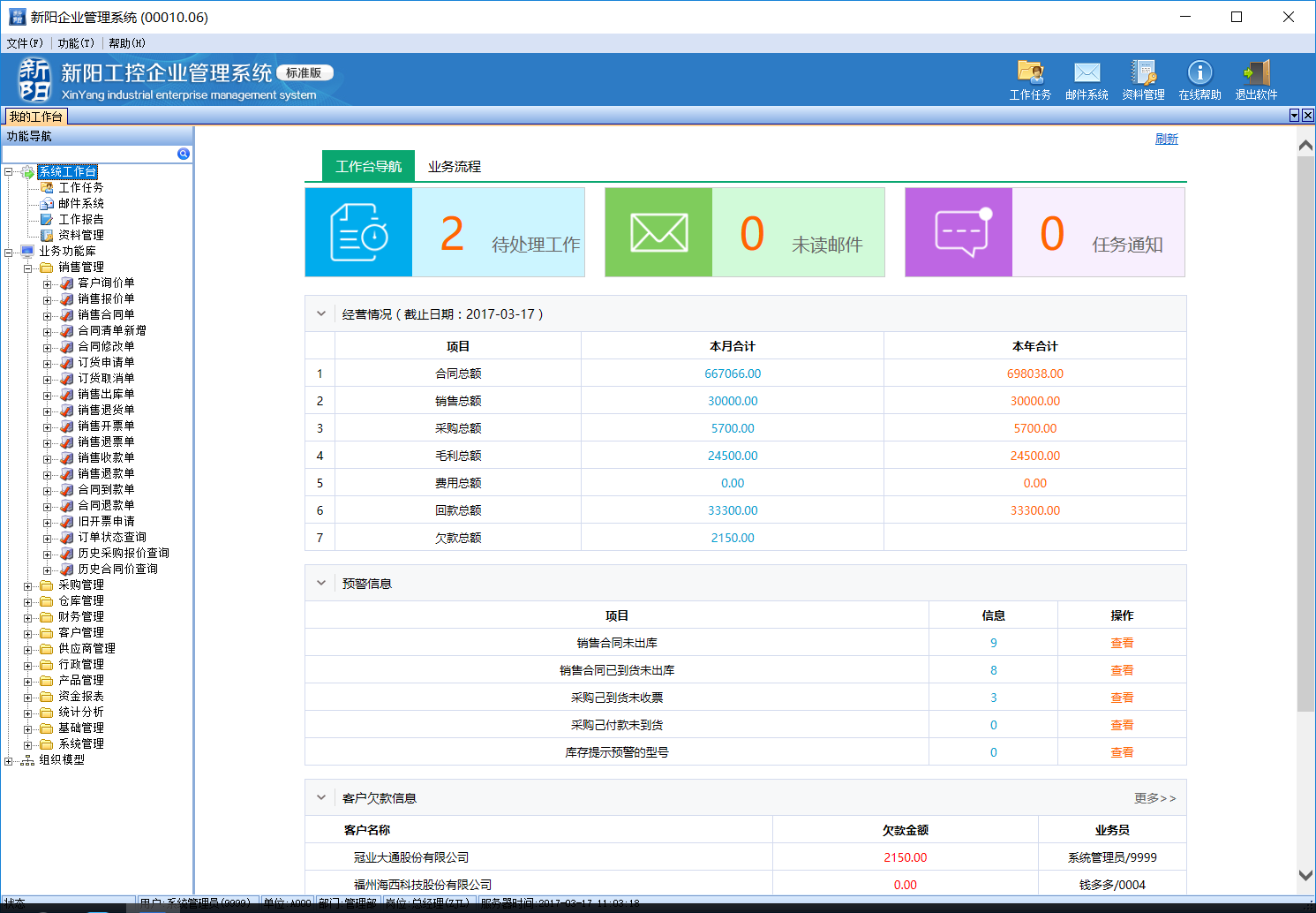Close the 我的工作台 panel with X

coord(1308,116)
